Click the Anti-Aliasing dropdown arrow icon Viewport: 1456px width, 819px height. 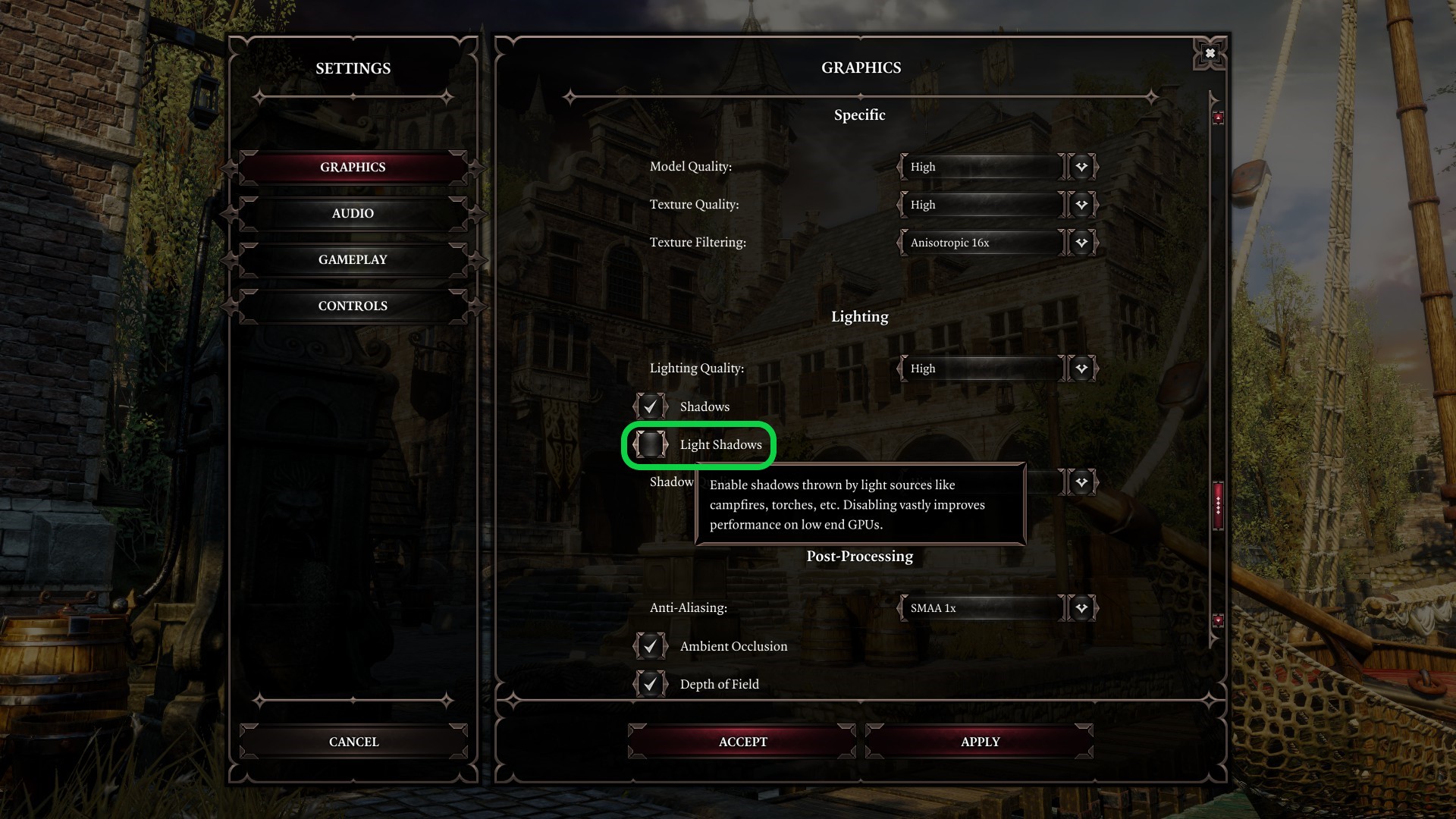point(1081,608)
